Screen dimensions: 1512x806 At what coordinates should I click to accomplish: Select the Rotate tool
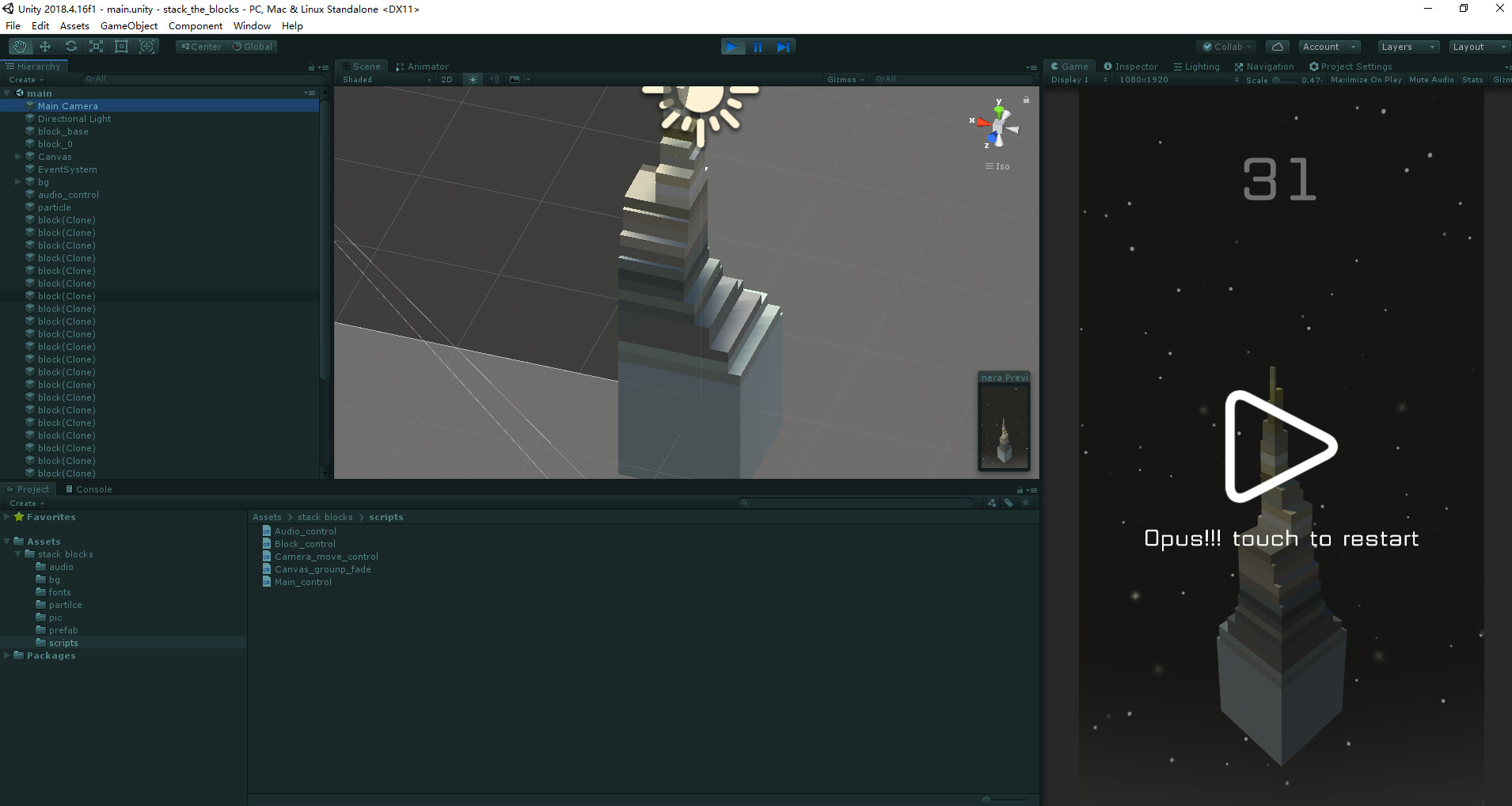coord(70,46)
